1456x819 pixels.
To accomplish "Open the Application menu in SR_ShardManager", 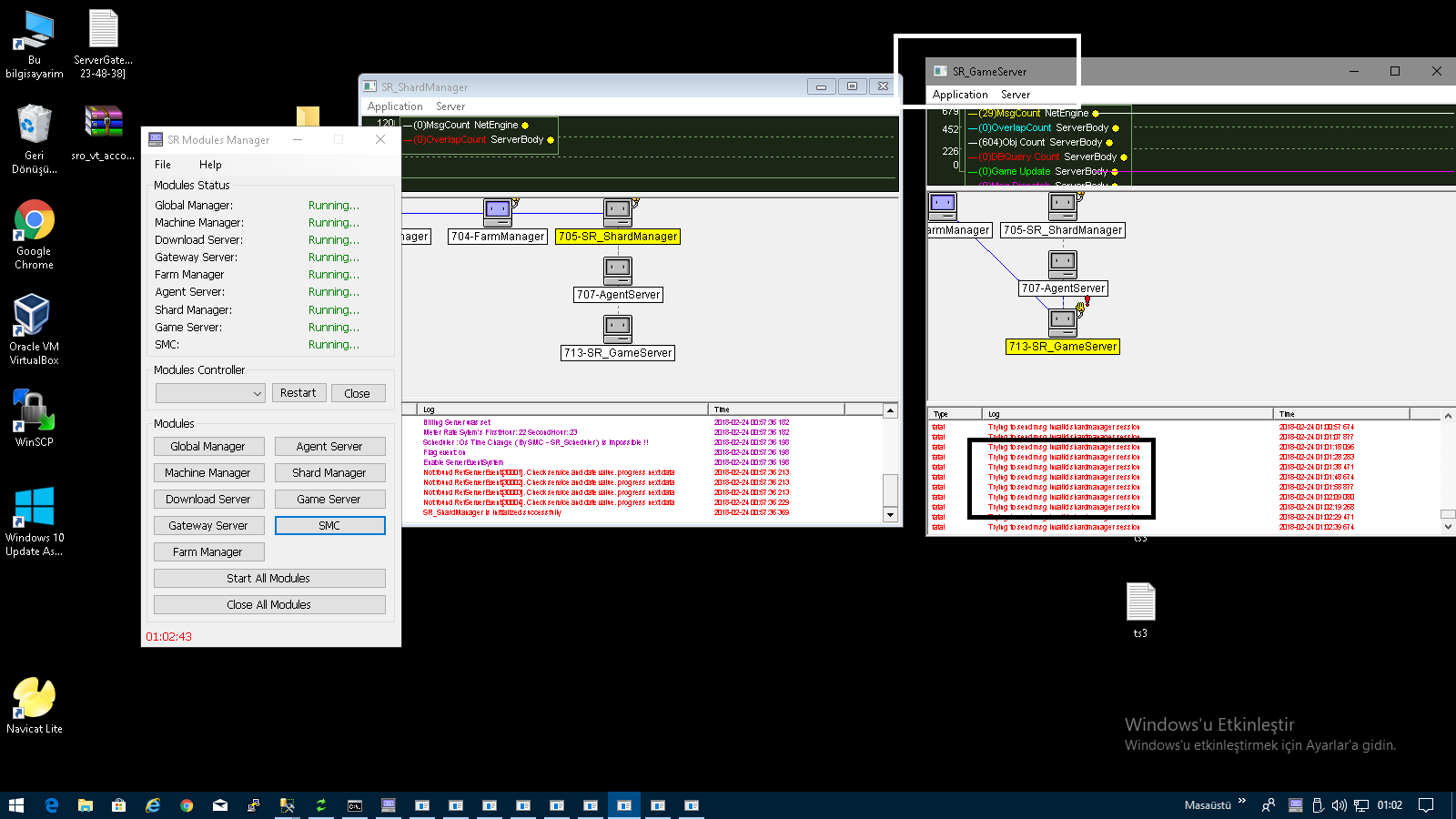I will pos(395,106).
